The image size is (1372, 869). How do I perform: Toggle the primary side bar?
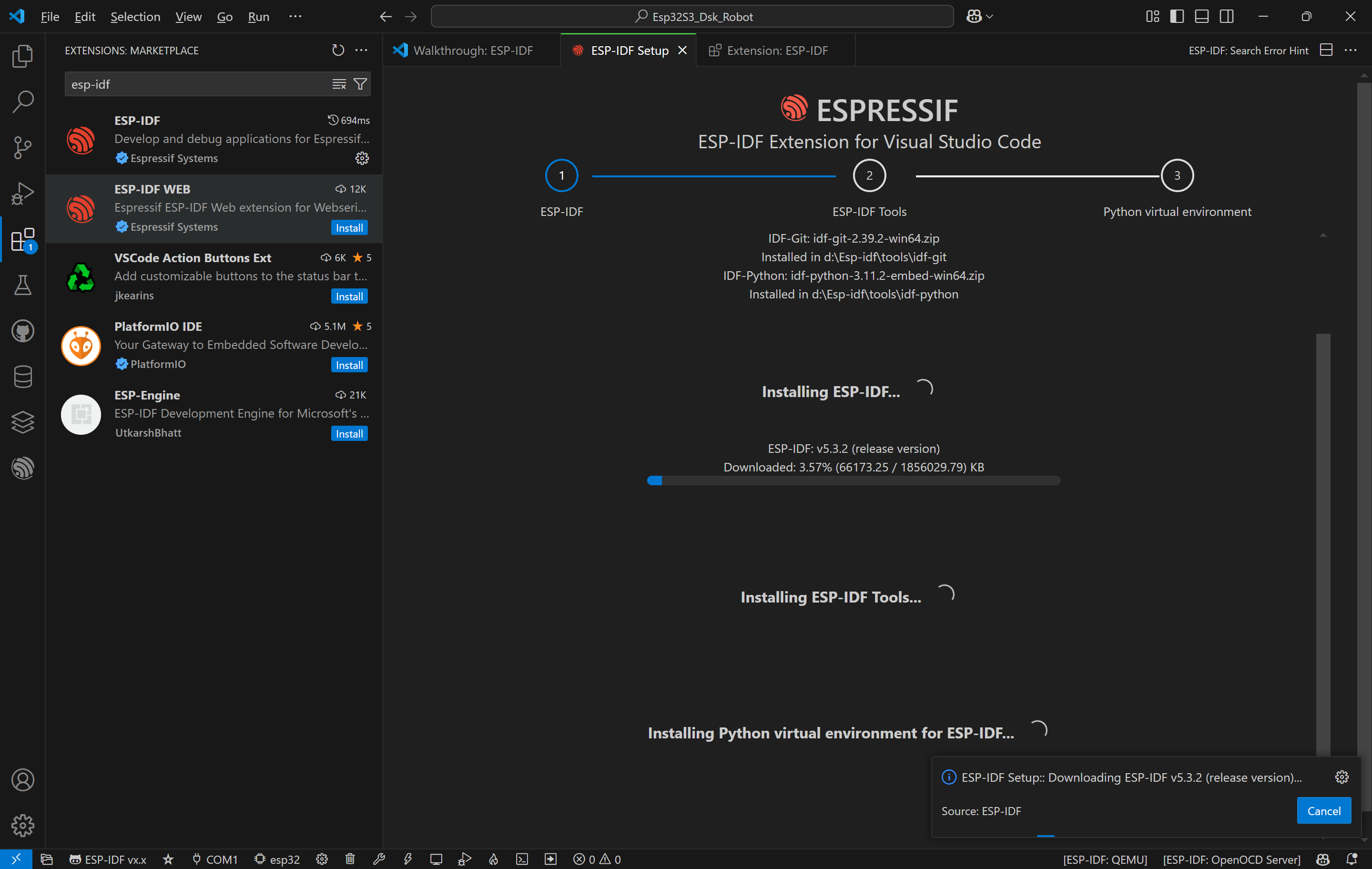[x=1177, y=17]
